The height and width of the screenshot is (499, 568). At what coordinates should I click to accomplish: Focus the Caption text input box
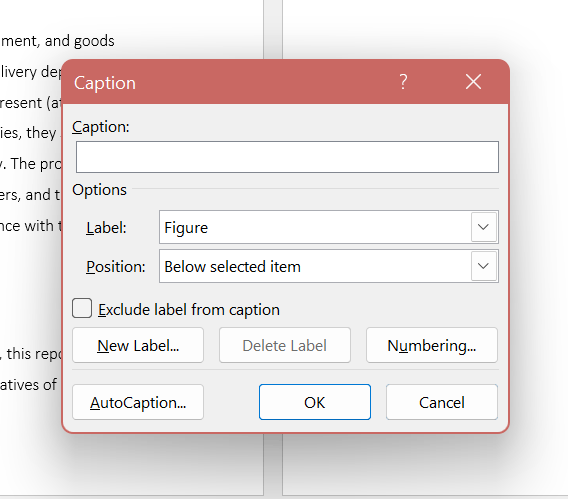287,157
